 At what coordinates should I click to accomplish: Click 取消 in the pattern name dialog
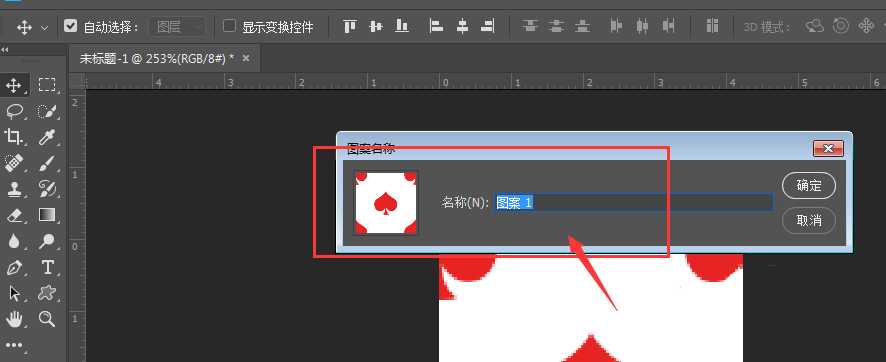coord(809,220)
